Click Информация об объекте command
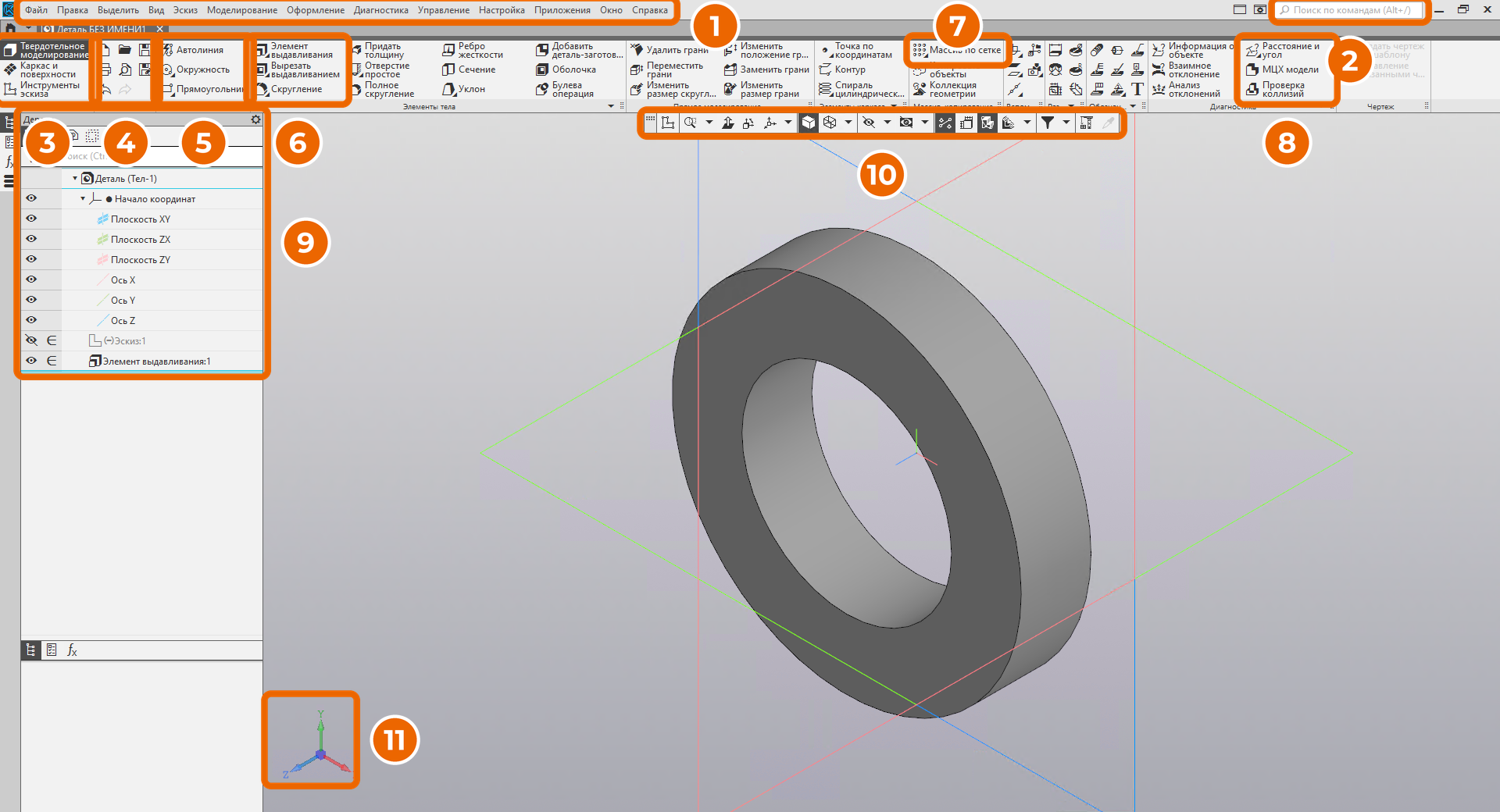The image size is (1500, 812). (1194, 51)
